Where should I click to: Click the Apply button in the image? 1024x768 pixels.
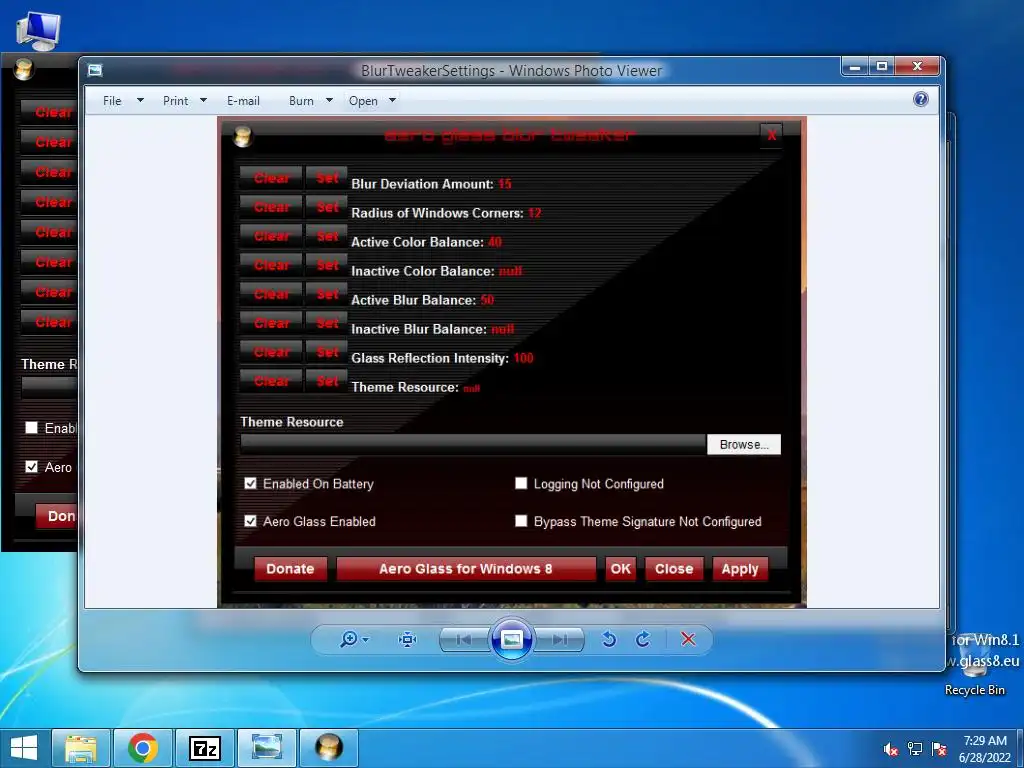[740, 569]
